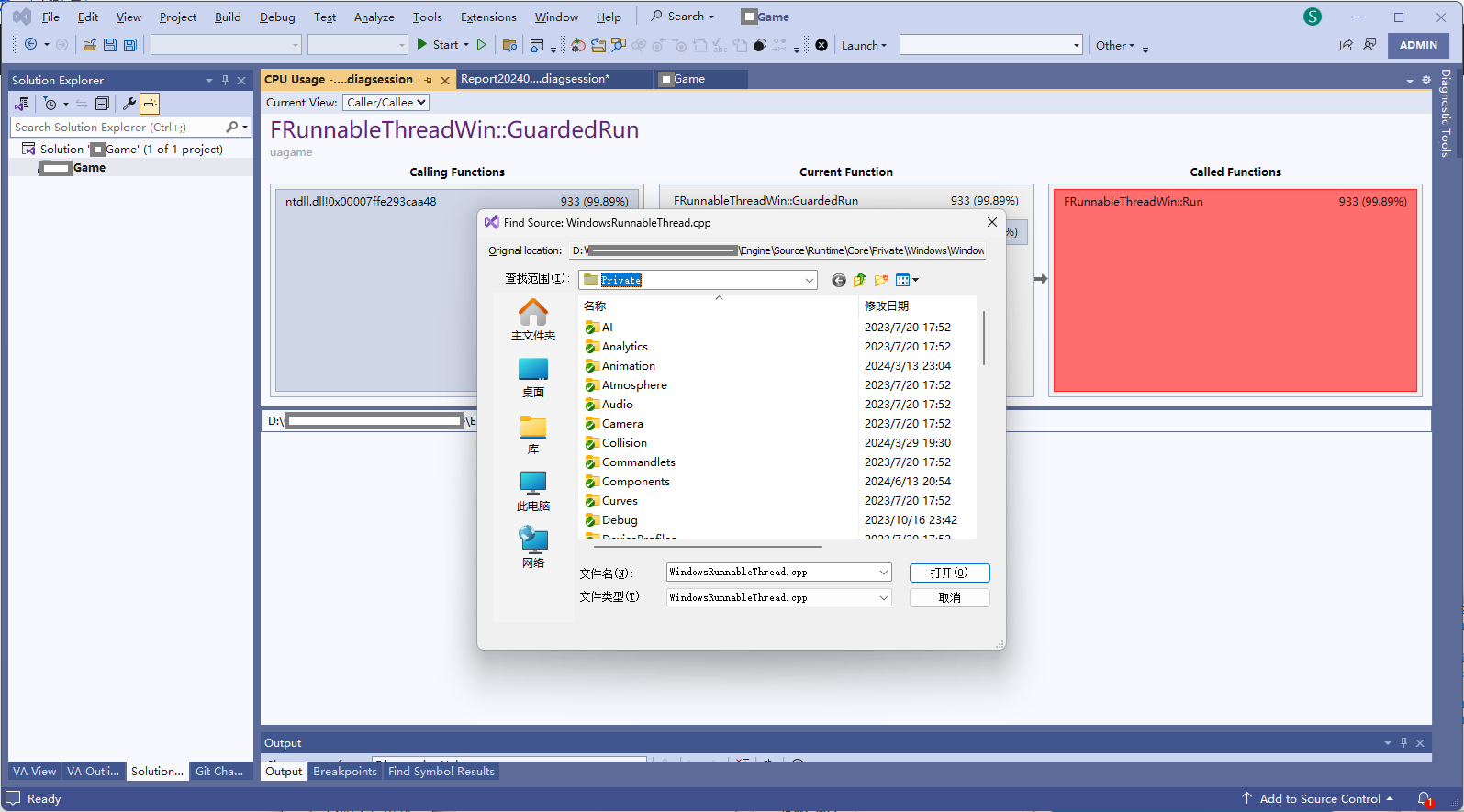Viewport: 1464px width, 812px height.
Task: Click the Live Share icon
Action: [x=1346, y=44]
